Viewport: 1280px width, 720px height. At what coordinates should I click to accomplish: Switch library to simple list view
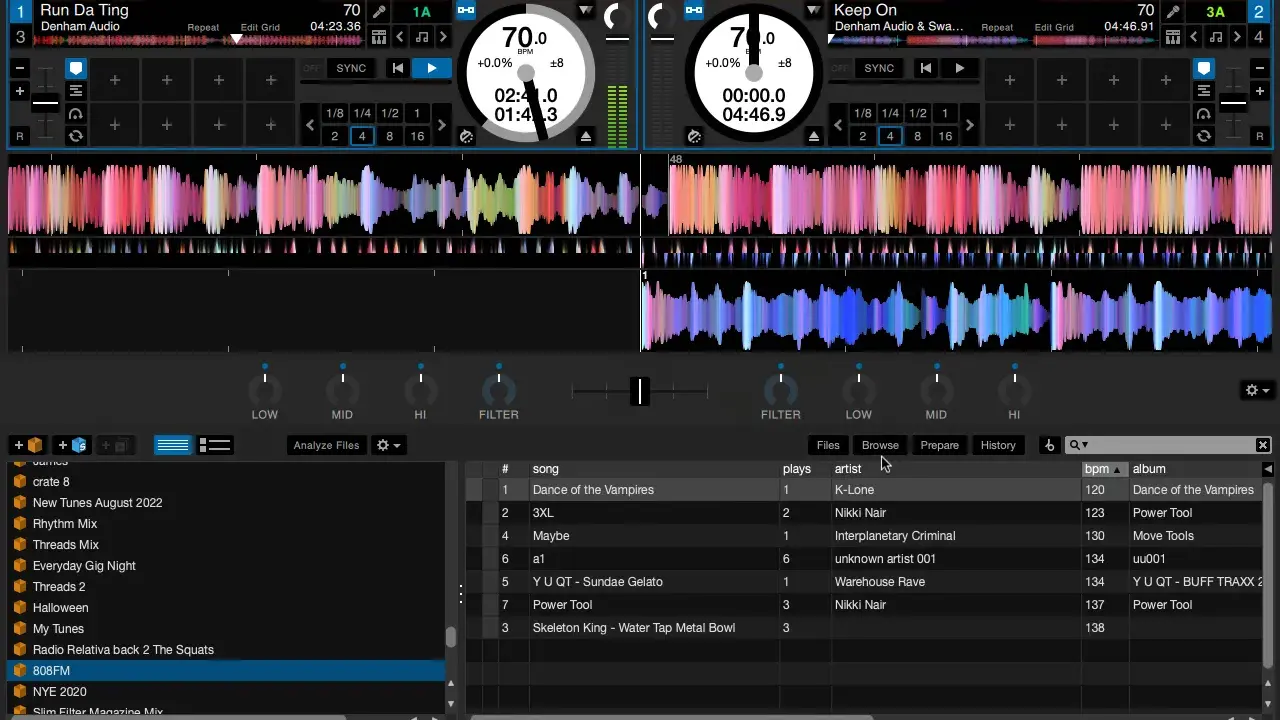tap(172, 445)
